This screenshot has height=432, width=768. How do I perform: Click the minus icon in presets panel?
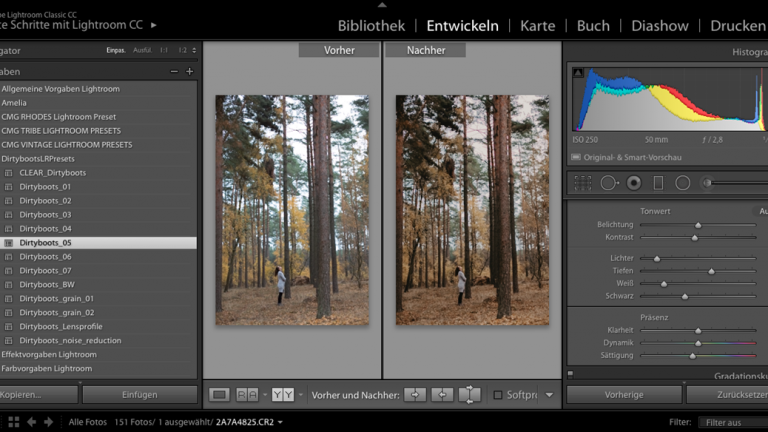[174, 71]
